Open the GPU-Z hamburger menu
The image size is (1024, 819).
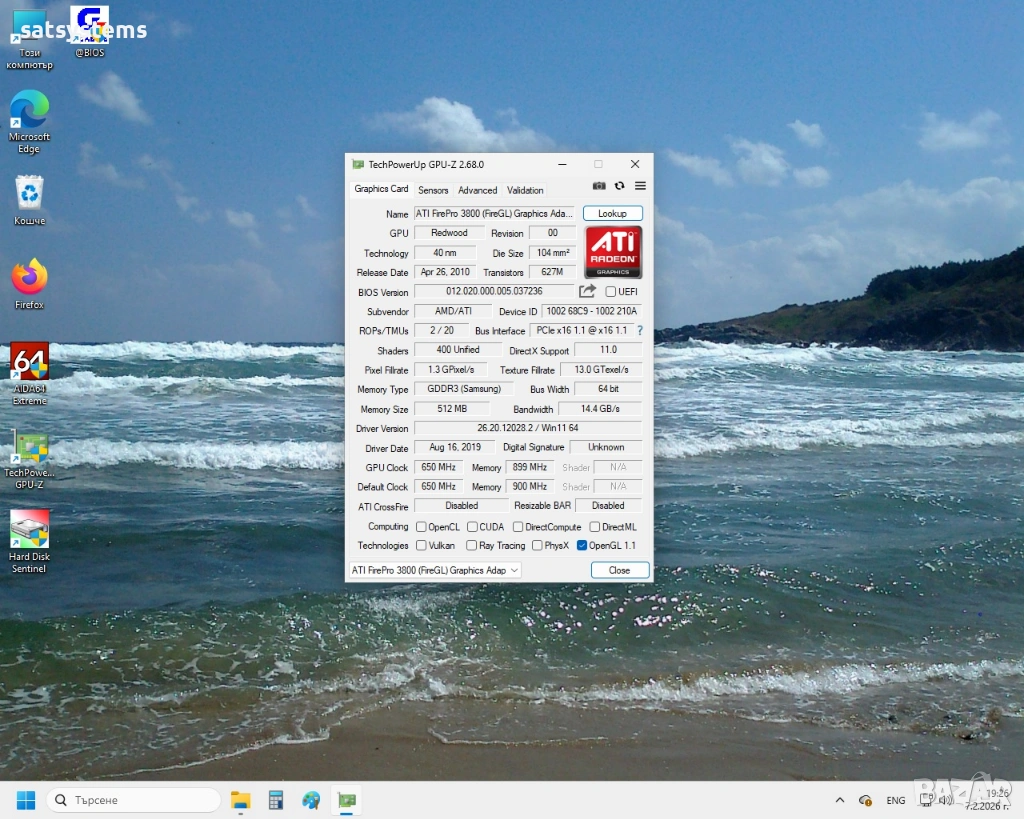(640, 186)
